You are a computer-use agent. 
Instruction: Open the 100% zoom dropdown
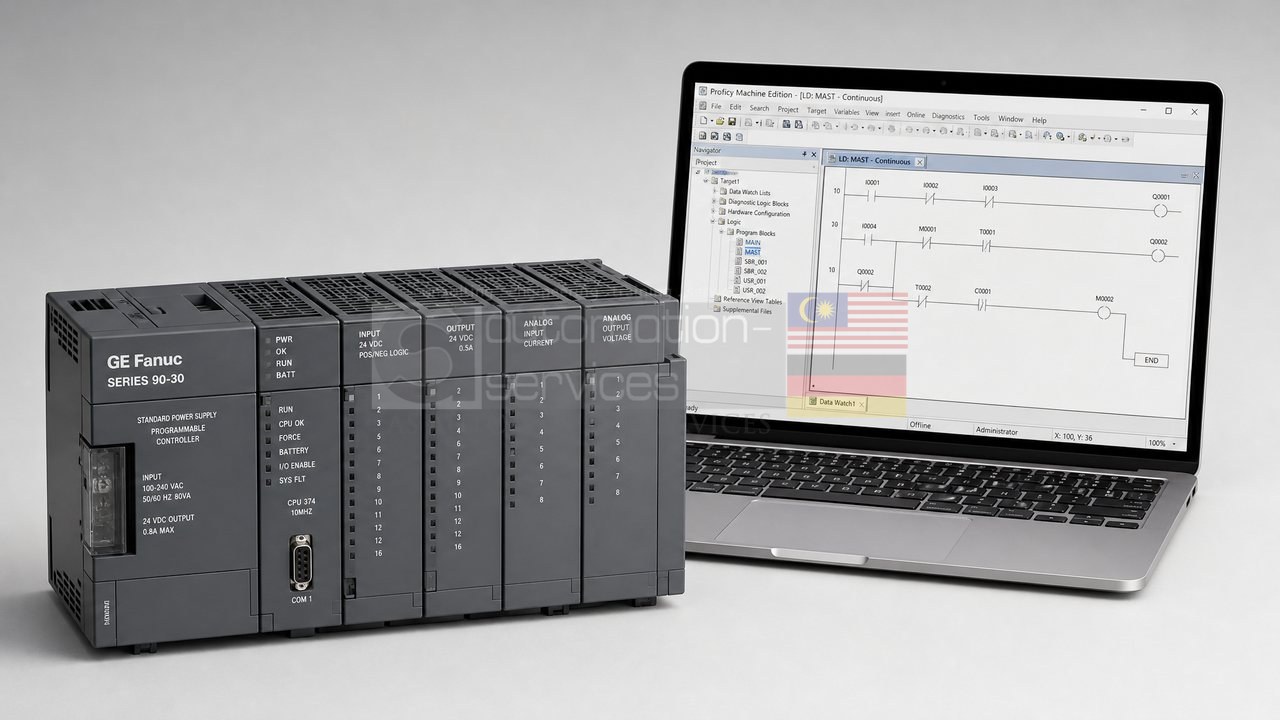click(x=1162, y=443)
